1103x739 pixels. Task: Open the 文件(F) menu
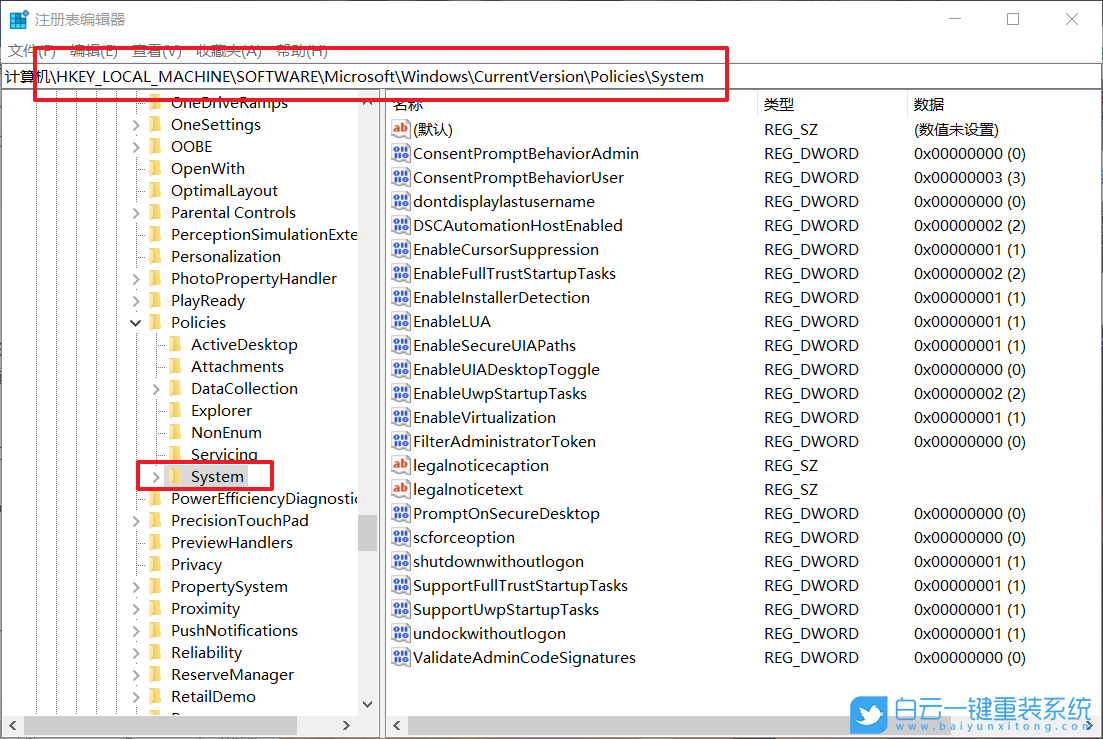pyautogui.click(x=32, y=51)
